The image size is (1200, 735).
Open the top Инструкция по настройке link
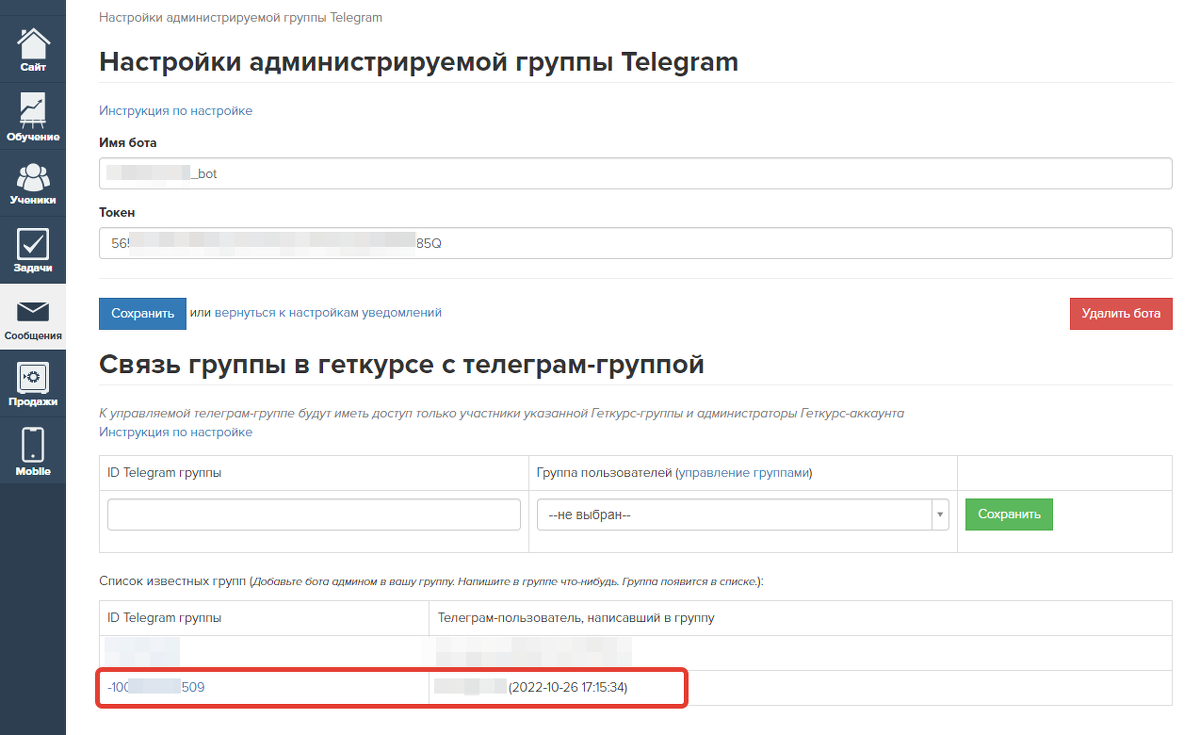click(x=176, y=111)
